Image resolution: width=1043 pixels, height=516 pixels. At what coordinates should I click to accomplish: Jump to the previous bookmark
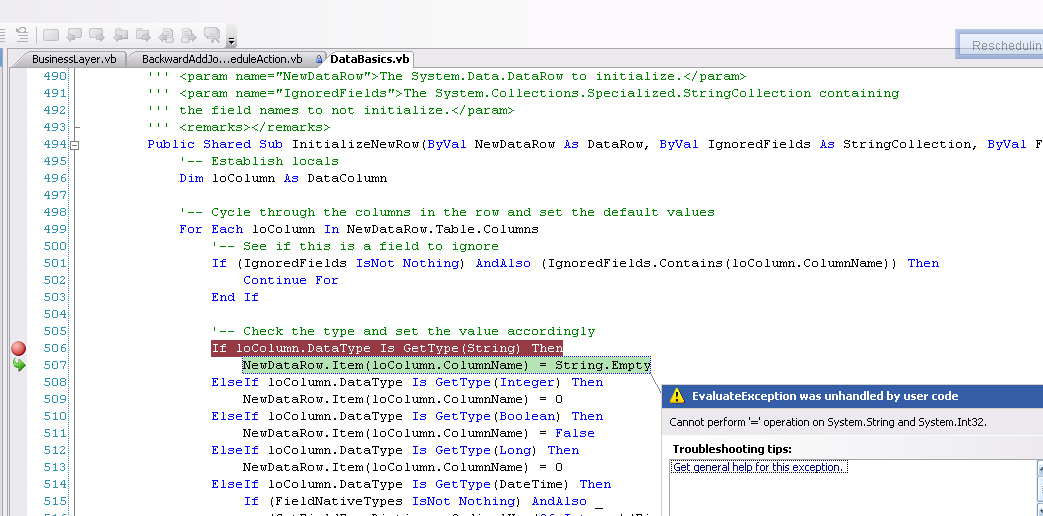[75, 35]
